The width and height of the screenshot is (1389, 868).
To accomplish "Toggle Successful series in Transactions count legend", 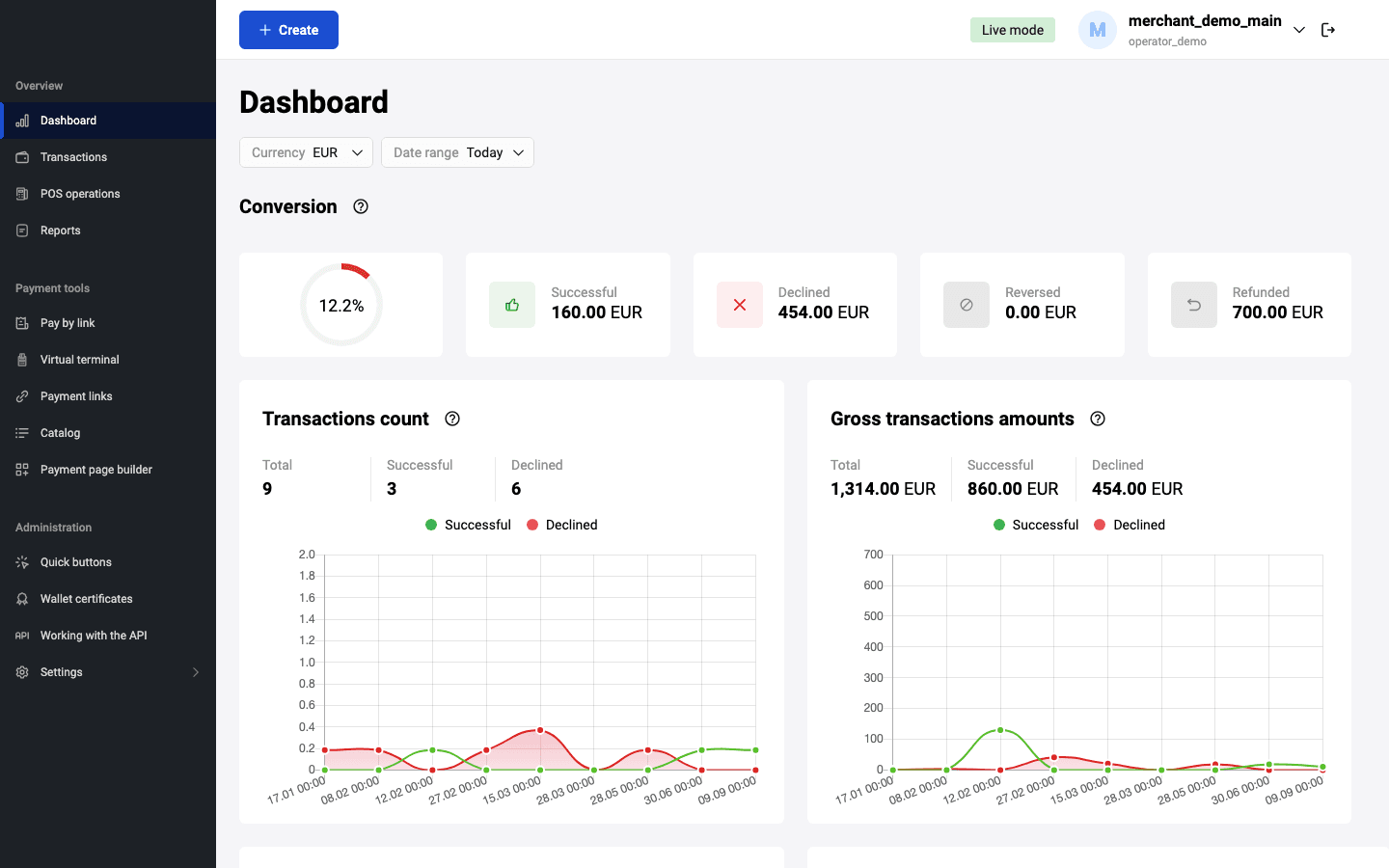I will (x=468, y=525).
